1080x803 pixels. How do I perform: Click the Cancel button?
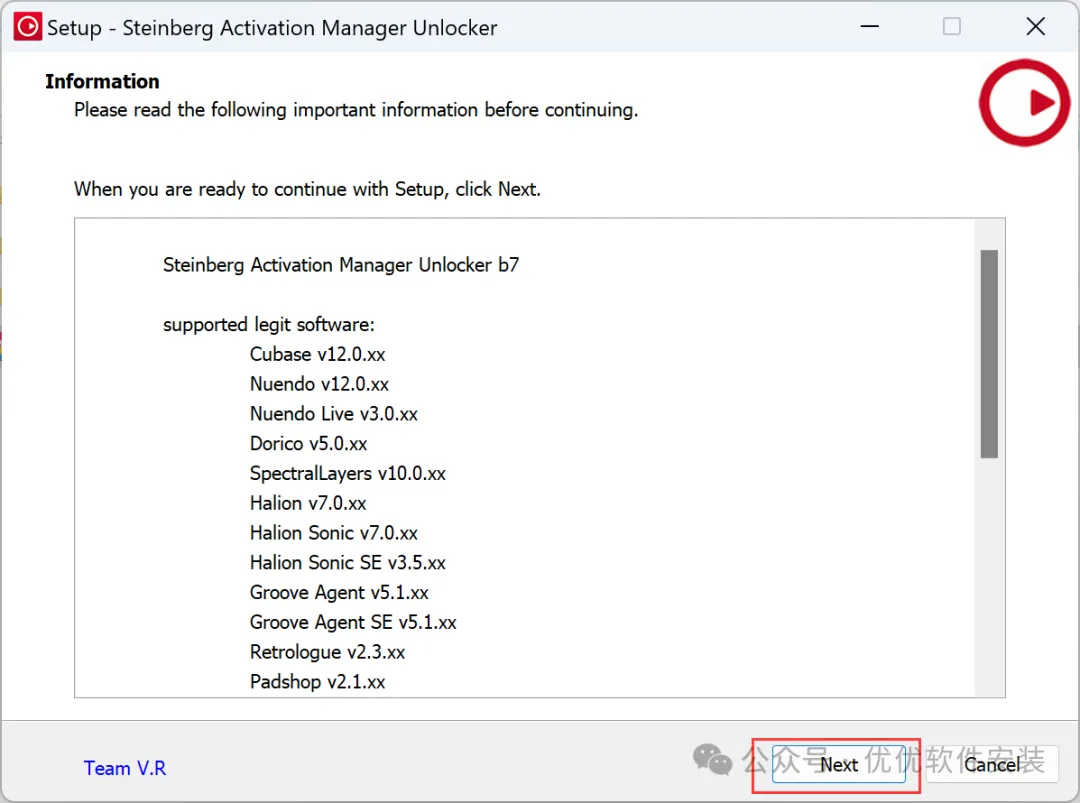(992, 764)
